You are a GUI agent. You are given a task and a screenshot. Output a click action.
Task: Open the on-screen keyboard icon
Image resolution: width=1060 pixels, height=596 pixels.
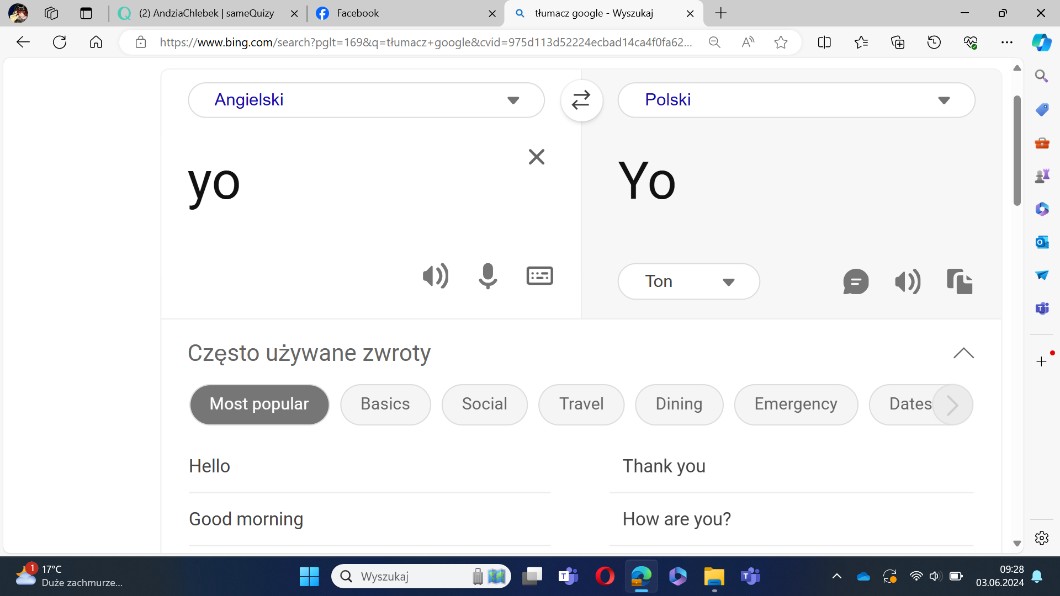coord(540,276)
